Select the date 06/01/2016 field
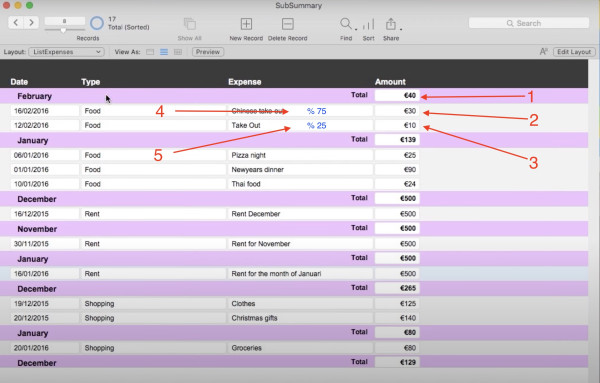600x383 pixels. point(44,155)
